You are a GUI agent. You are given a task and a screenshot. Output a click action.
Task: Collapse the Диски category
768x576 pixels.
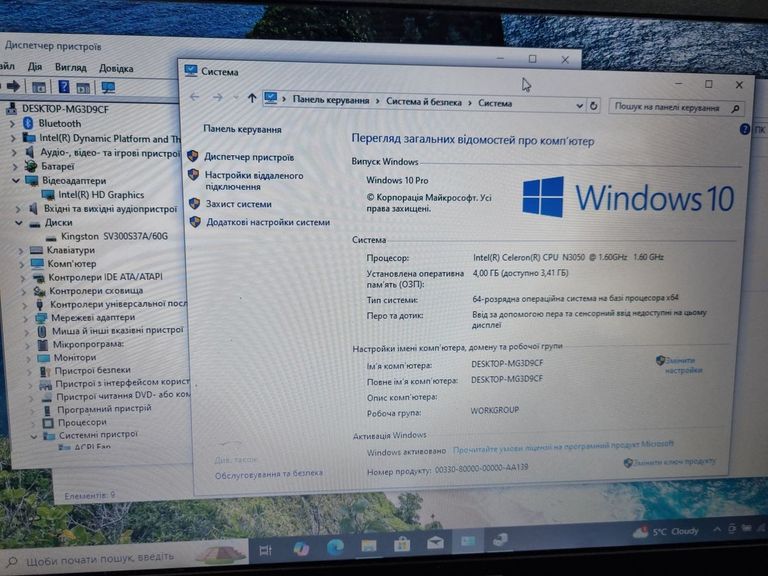[19, 223]
